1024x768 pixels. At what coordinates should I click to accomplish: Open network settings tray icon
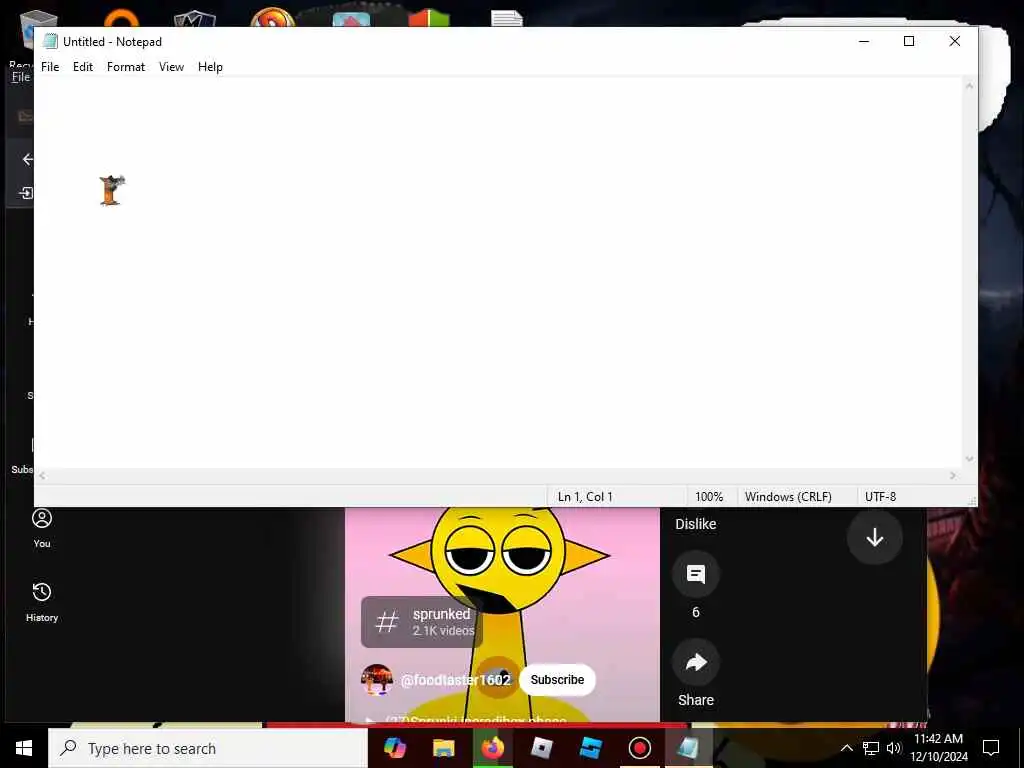click(871, 748)
